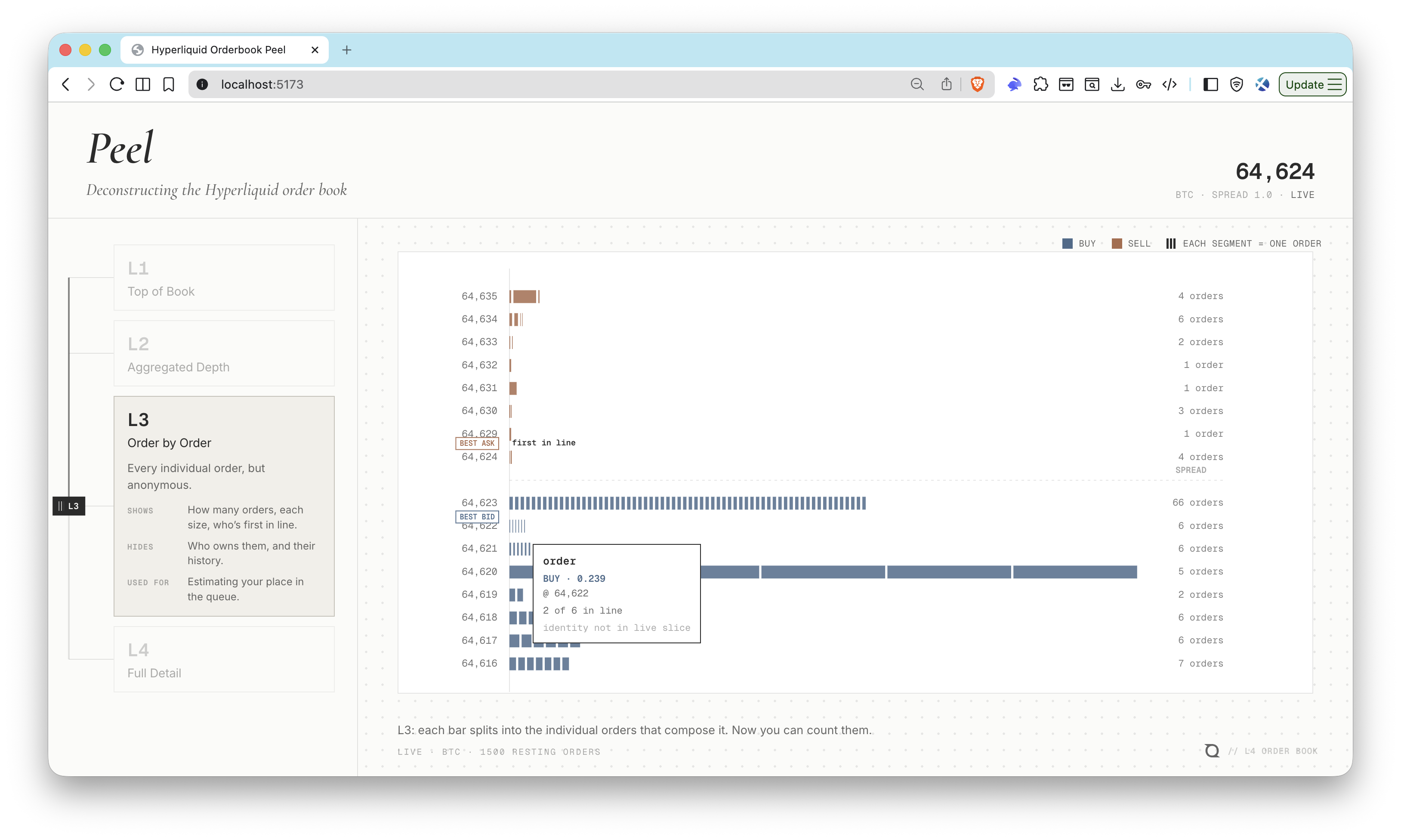Click the SPREAD label in the chart
The width and height of the screenshot is (1401, 840).
1191,470
